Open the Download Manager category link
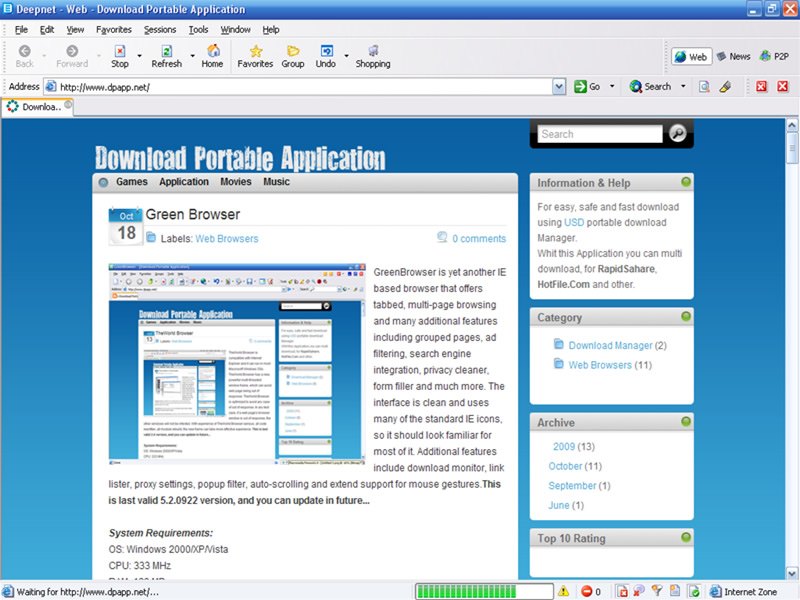The width and height of the screenshot is (800, 600). coord(610,345)
